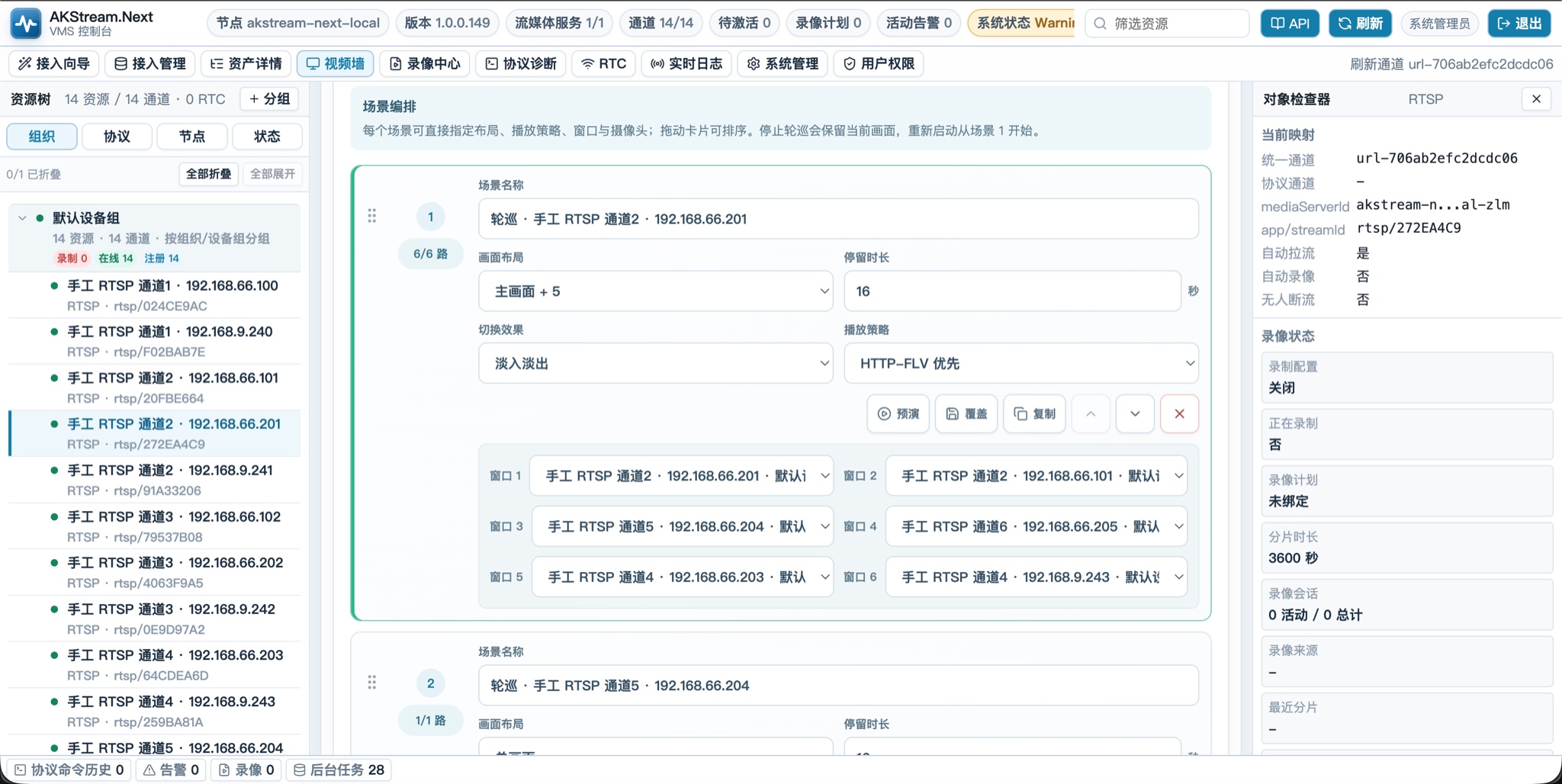Open the API docs button

click(x=1290, y=24)
